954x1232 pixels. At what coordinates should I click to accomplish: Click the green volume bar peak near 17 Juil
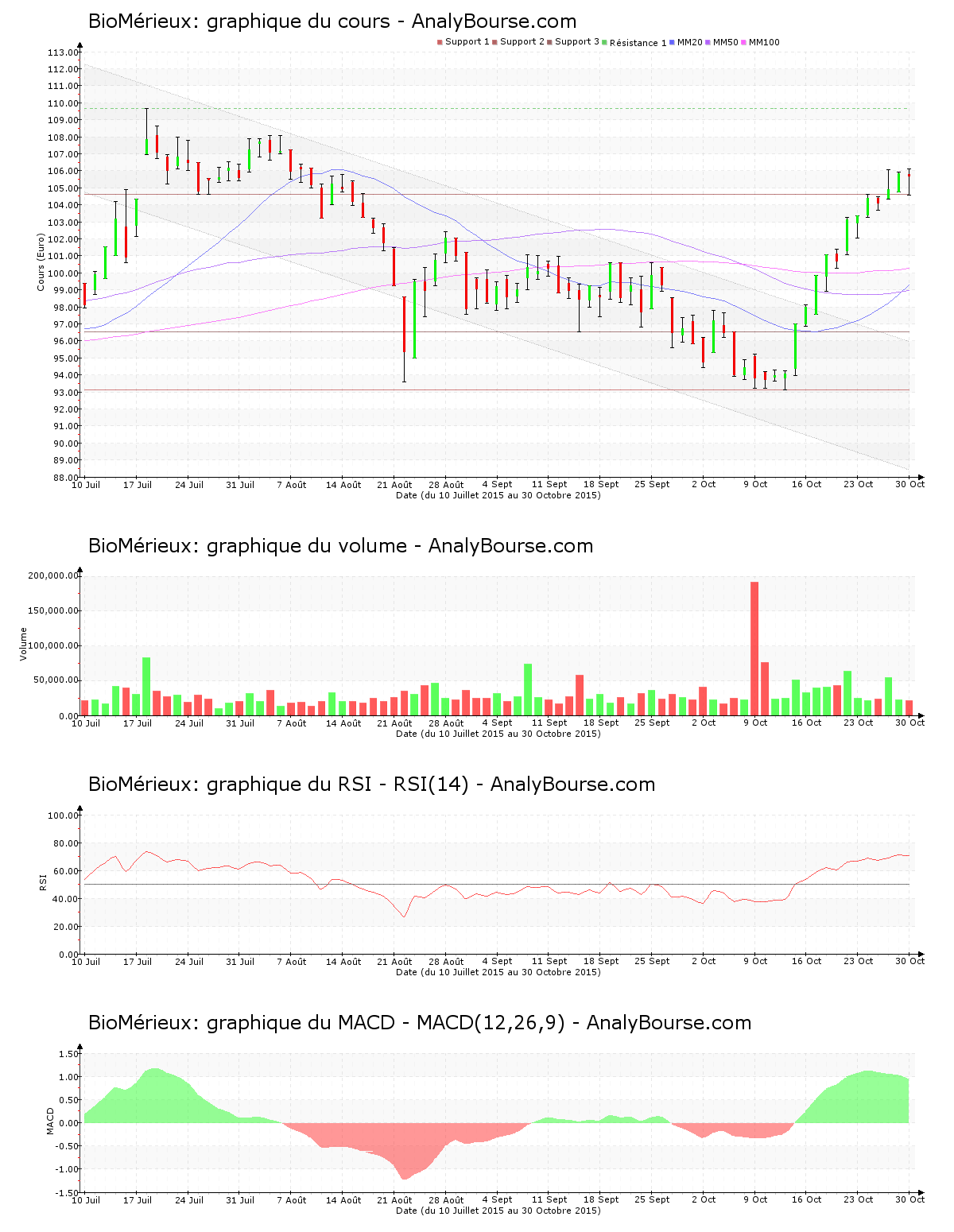[x=146, y=687]
